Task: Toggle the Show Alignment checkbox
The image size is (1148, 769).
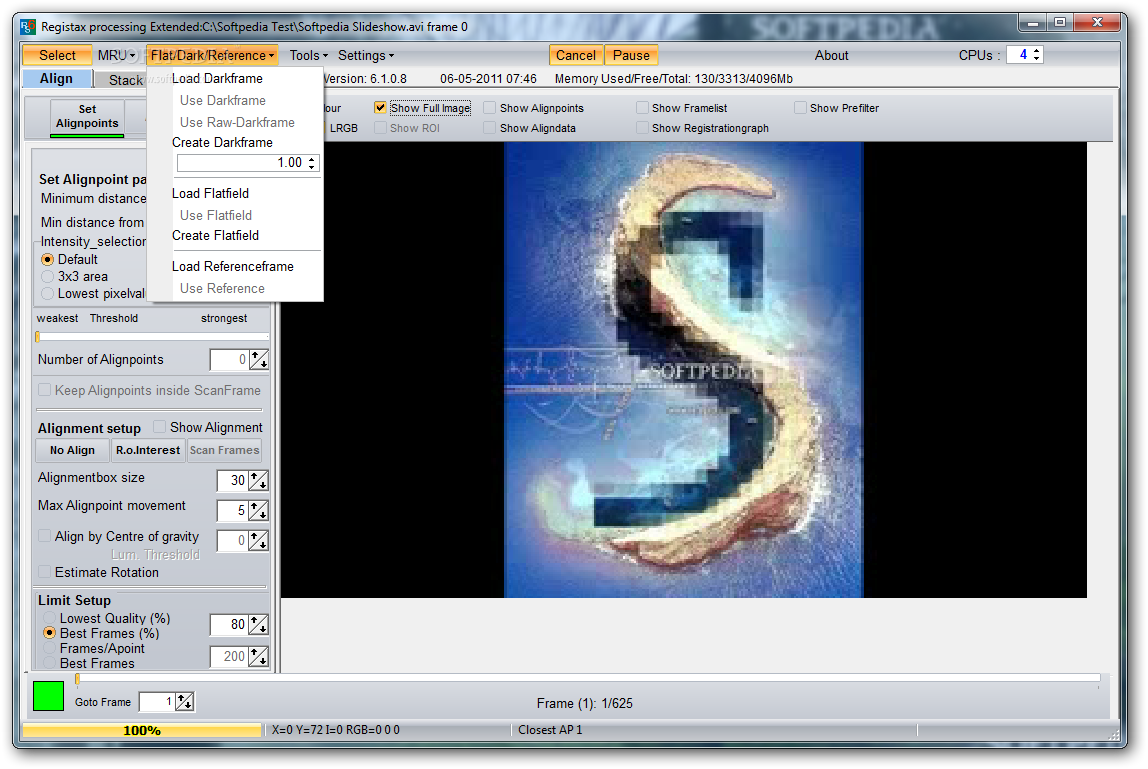Action: point(160,427)
